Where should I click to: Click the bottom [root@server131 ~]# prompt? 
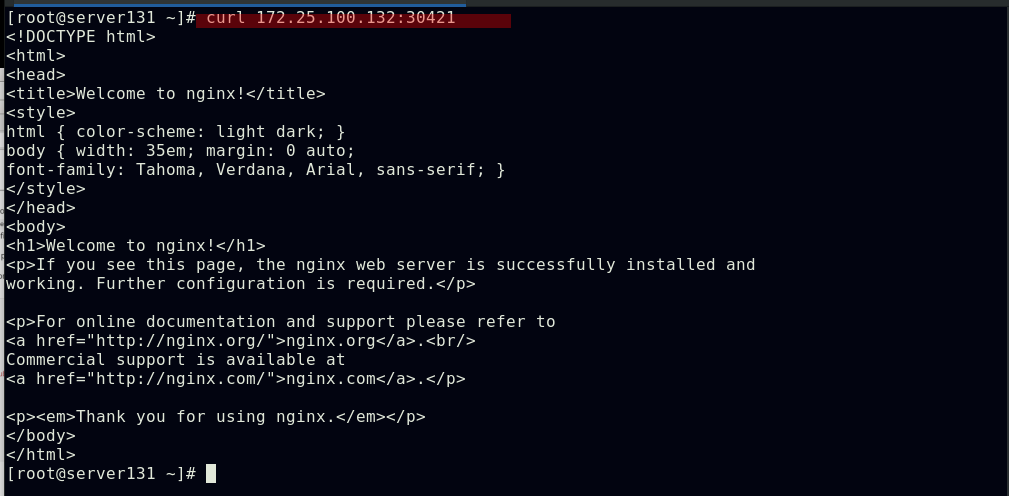point(100,473)
